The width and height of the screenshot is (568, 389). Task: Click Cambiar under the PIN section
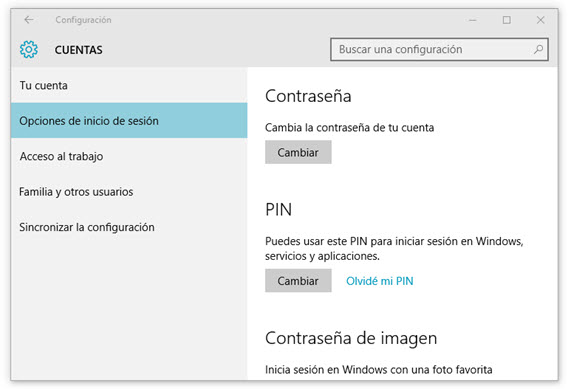[298, 281]
